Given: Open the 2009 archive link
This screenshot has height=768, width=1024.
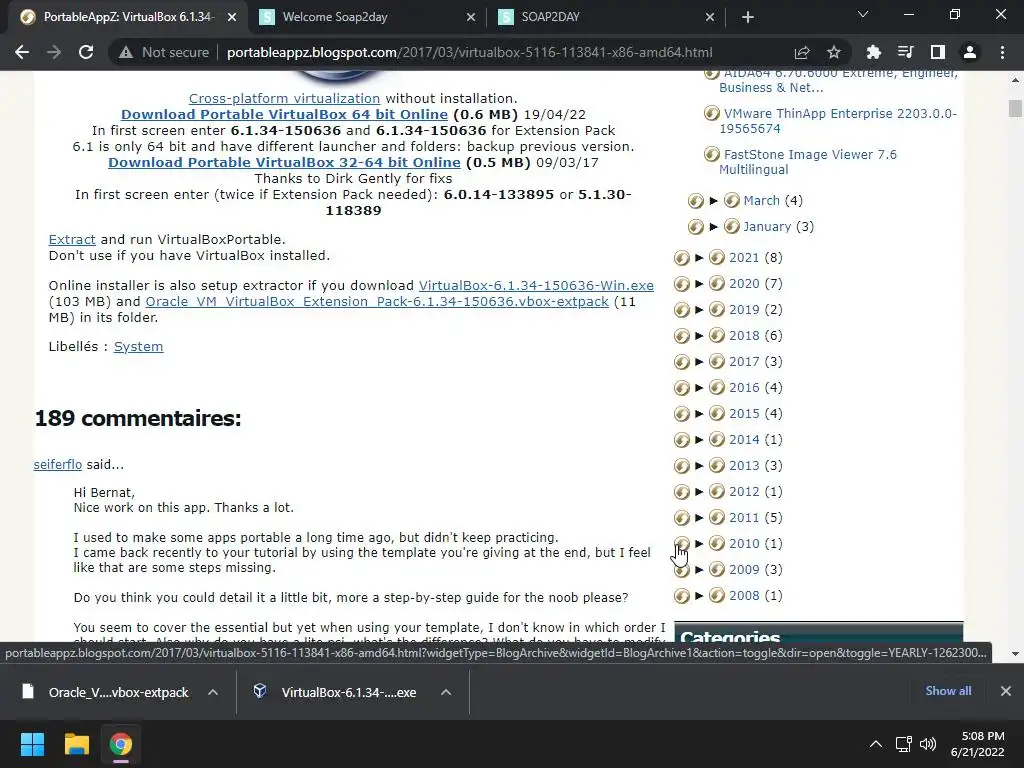Looking at the screenshot, I should point(744,569).
